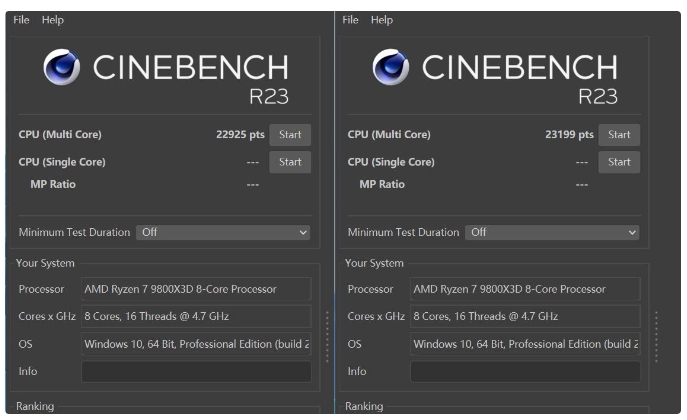Click the empty Info field in right window

click(525, 371)
